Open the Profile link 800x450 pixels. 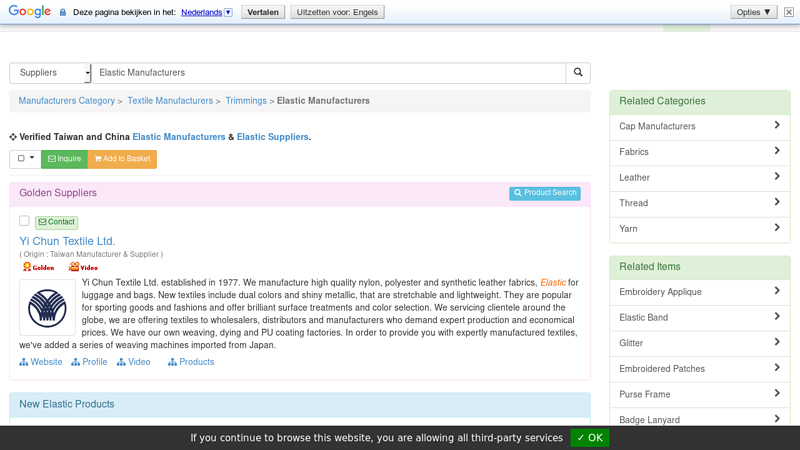coord(89,362)
